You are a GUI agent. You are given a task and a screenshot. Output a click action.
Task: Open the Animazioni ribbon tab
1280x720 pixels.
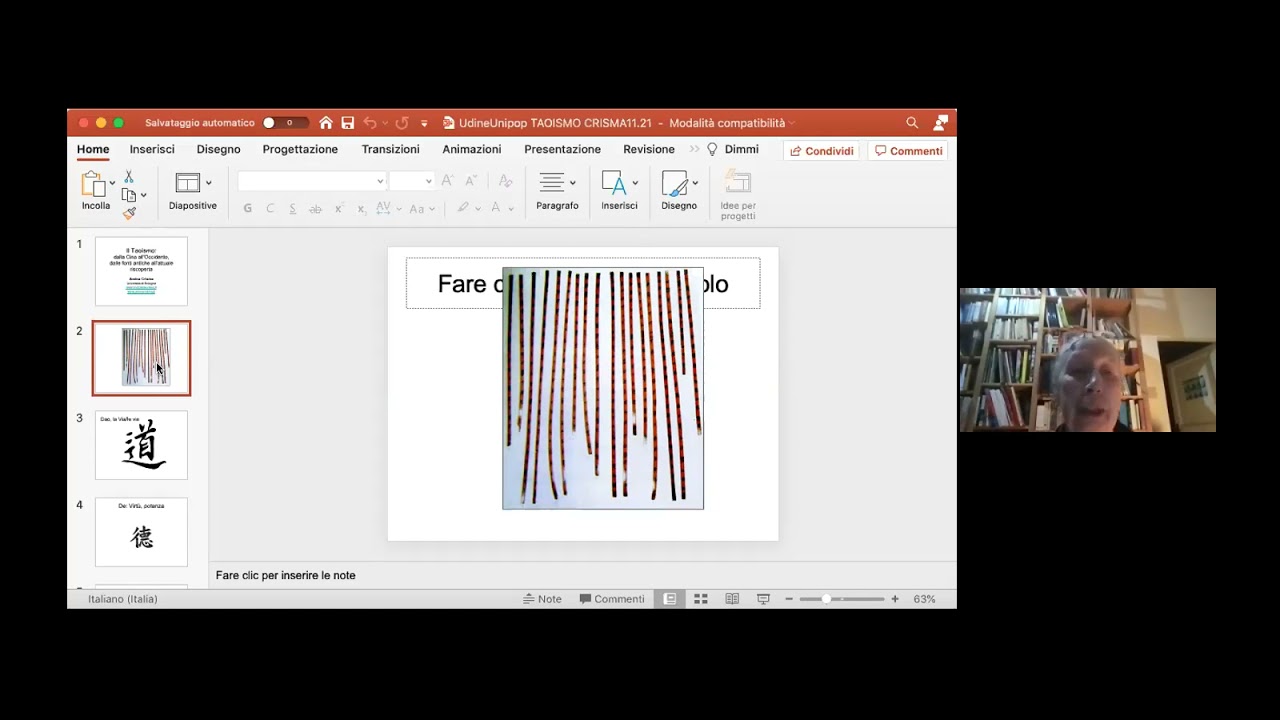coord(472,149)
